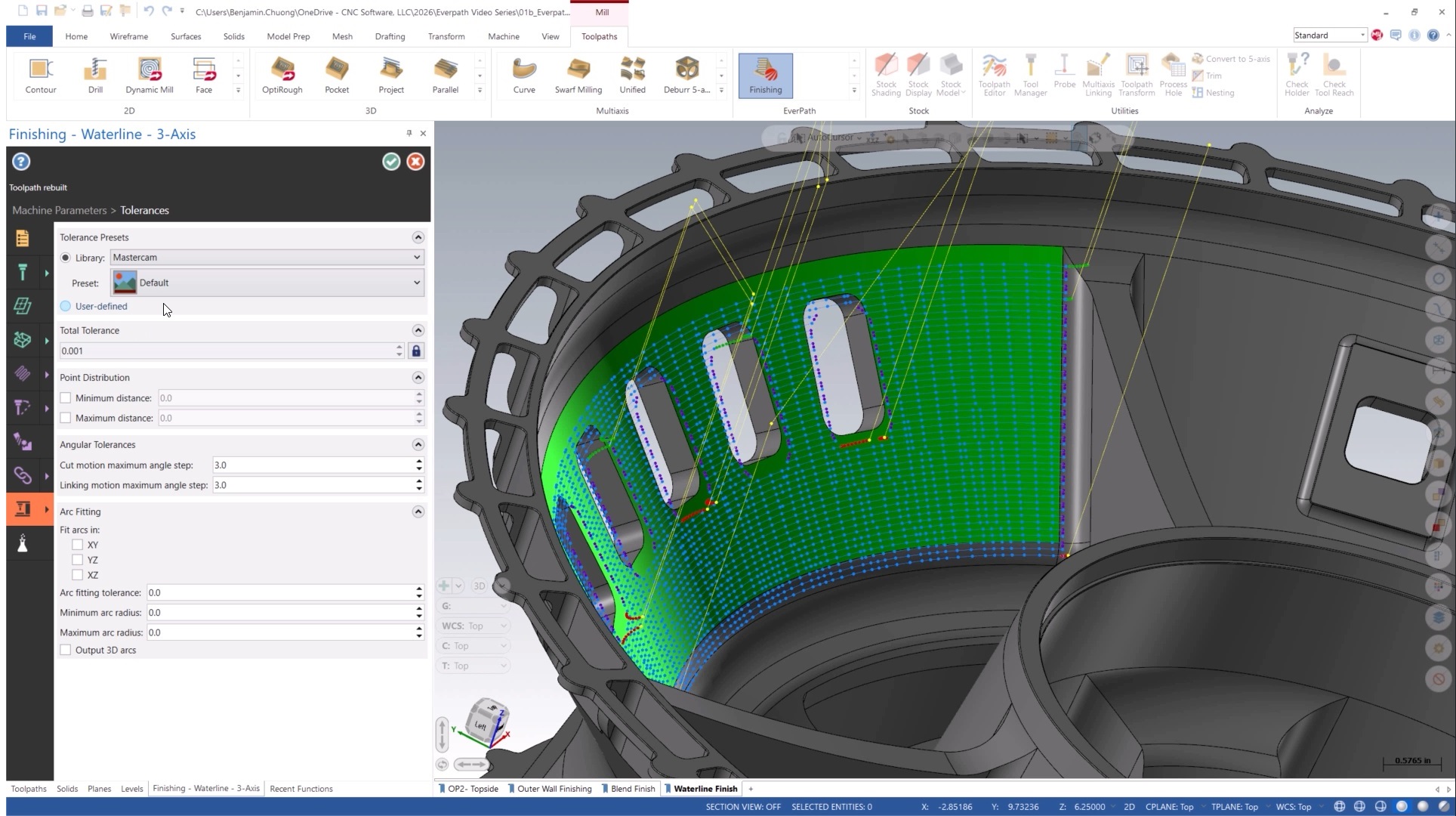Screen dimensions: 1456x816
Task: Click the Check Holder analyze icon
Action: tap(1297, 75)
